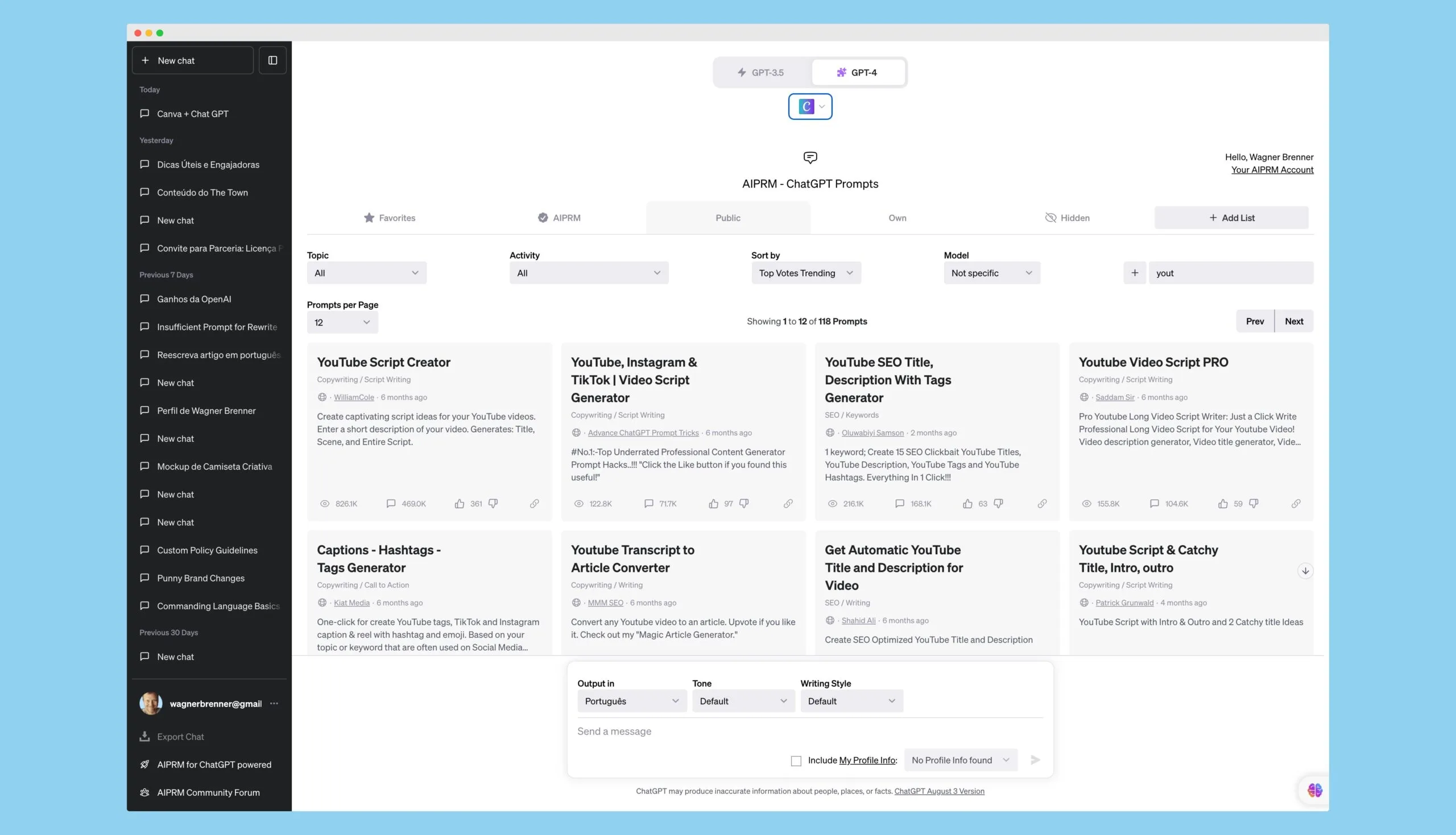This screenshot has height=835, width=1456.
Task: Change Output in language dropdown
Action: point(632,701)
